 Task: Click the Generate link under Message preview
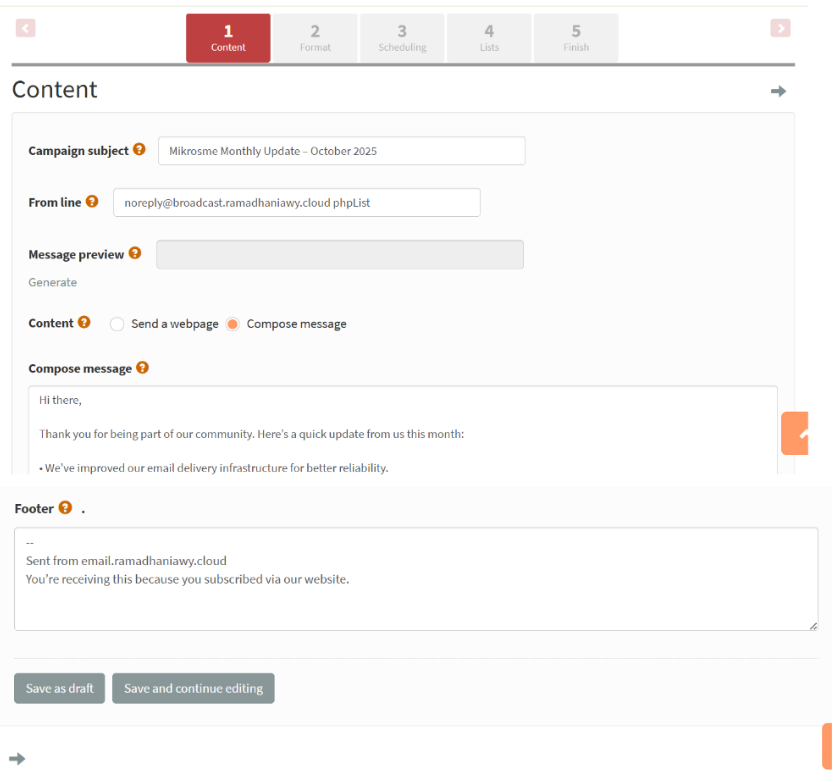pos(52,282)
